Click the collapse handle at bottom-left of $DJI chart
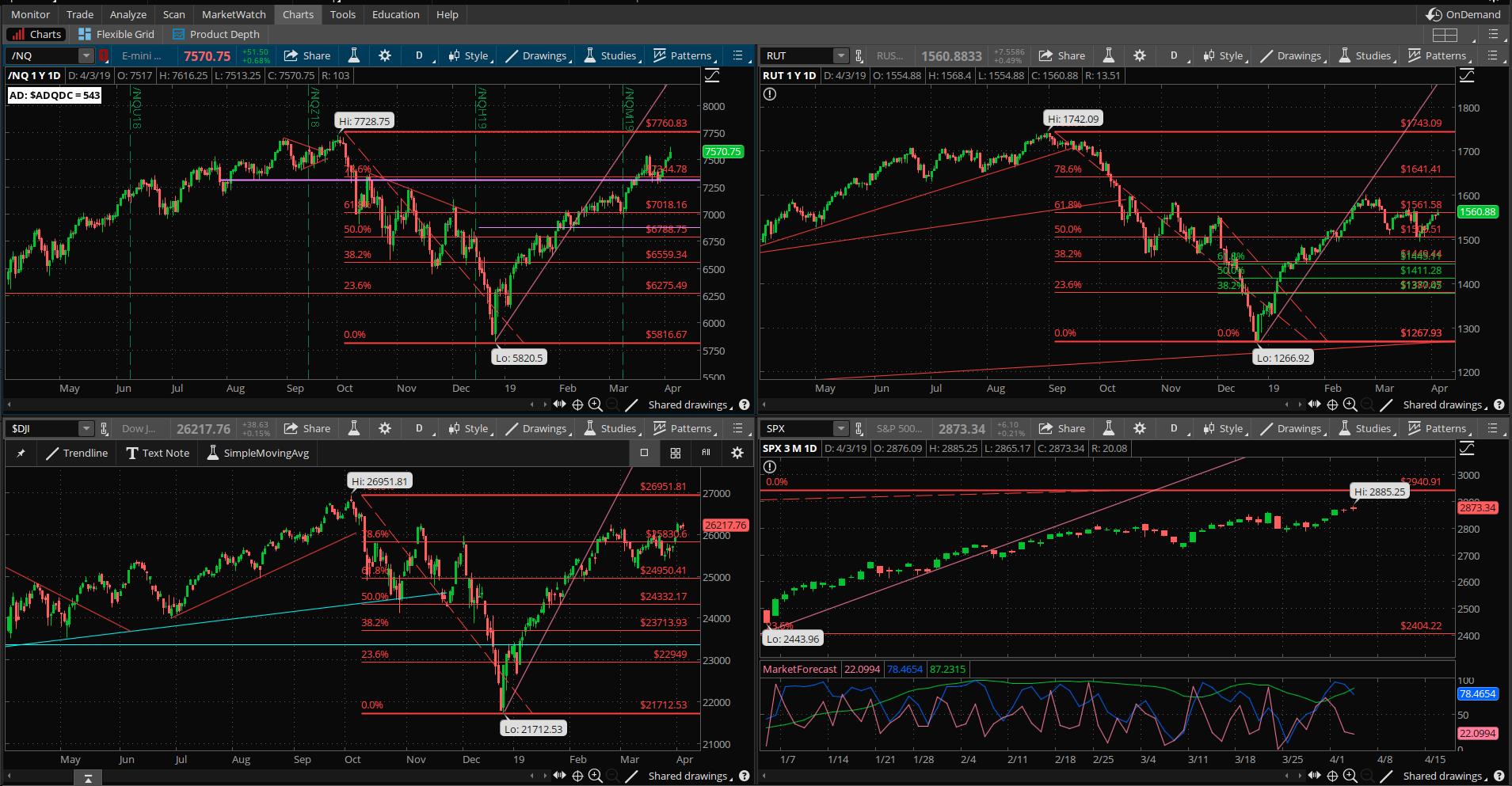The height and width of the screenshot is (786, 1512). (88, 779)
